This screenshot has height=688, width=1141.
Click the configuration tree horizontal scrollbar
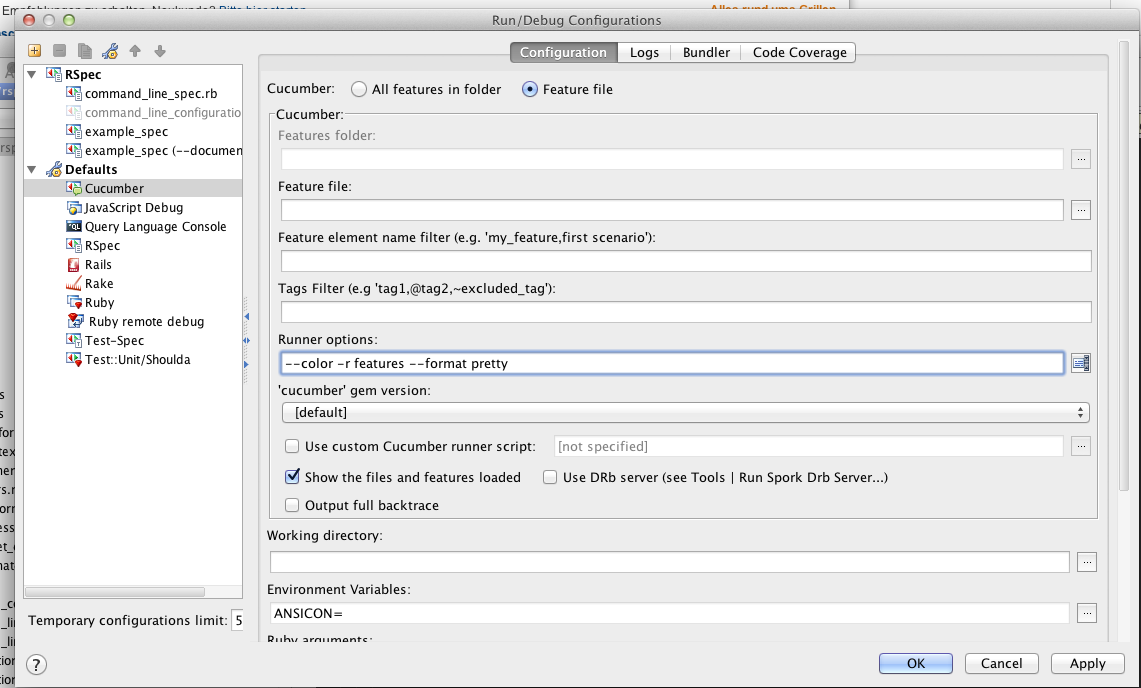point(115,592)
